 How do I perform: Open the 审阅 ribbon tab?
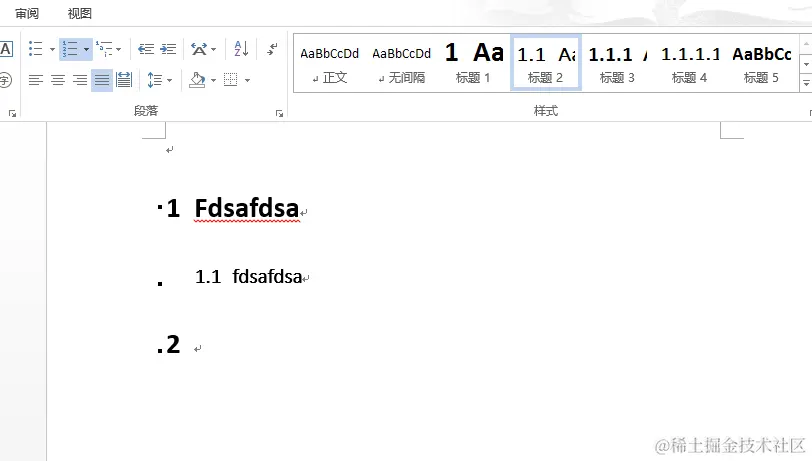click(x=26, y=13)
